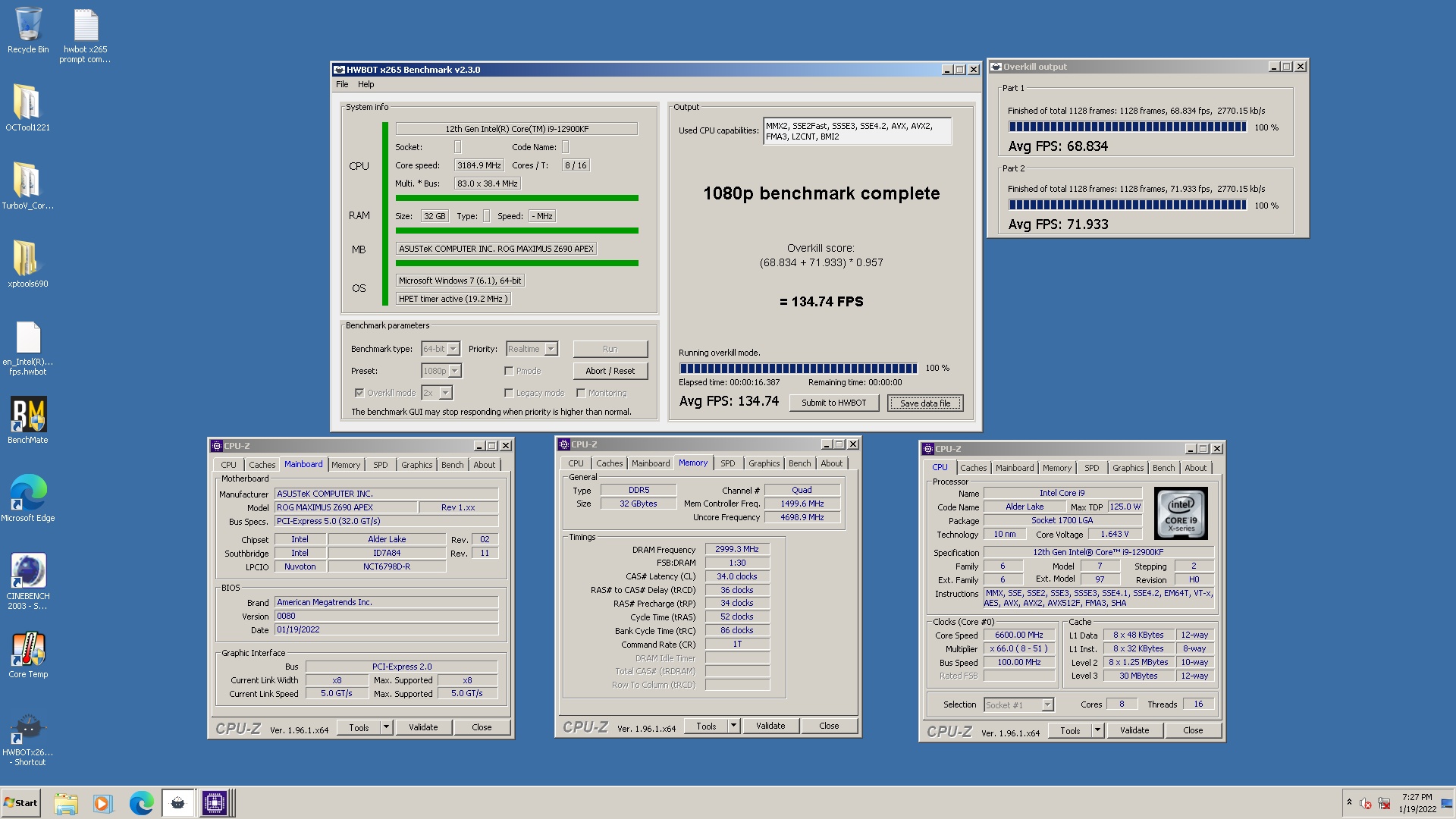Viewport: 1456px width, 819px height.
Task: Launch Core Temp from the desktop
Action: click(x=28, y=654)
